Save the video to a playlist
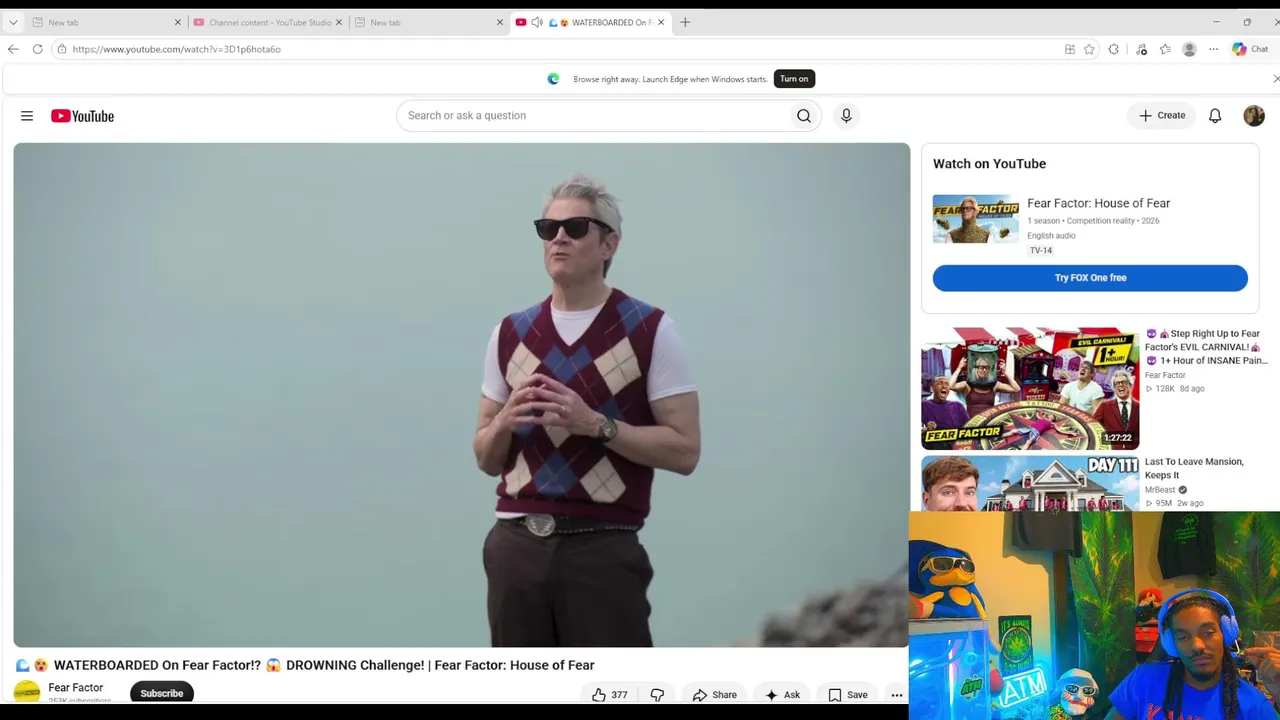 point(848,695)
